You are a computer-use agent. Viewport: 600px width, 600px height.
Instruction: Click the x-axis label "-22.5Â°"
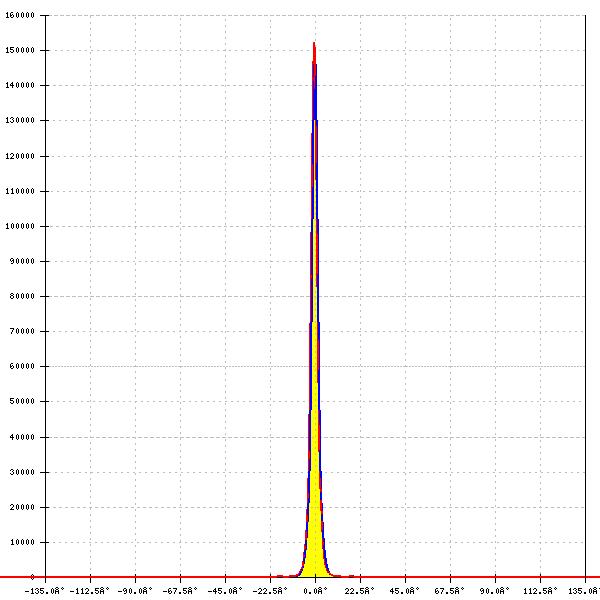[270, 591]
